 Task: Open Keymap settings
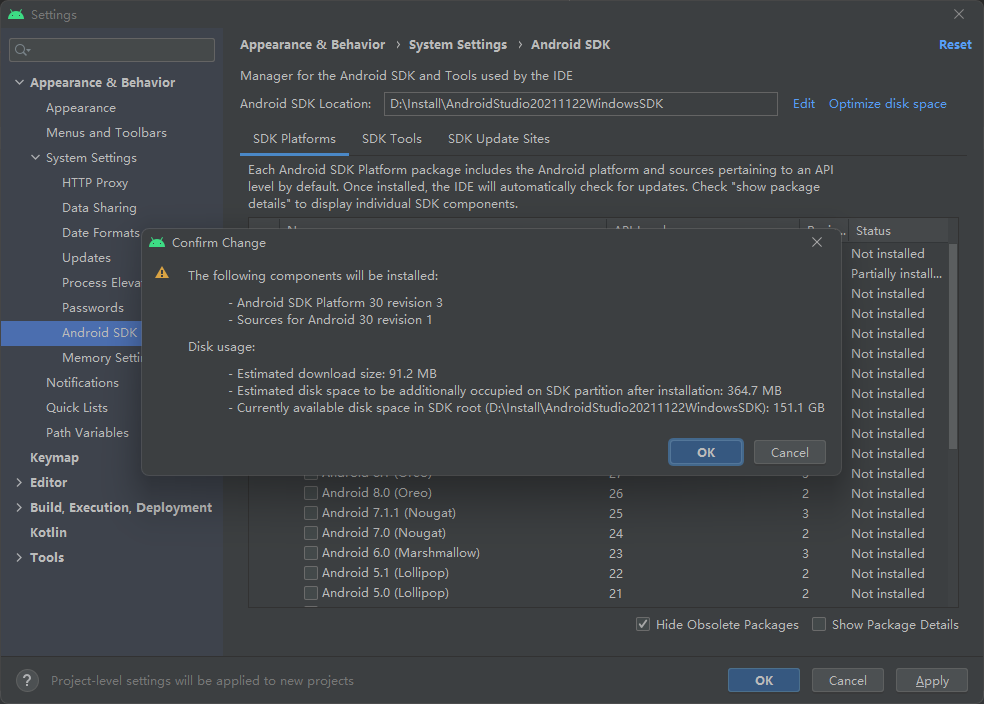point(55,458)
